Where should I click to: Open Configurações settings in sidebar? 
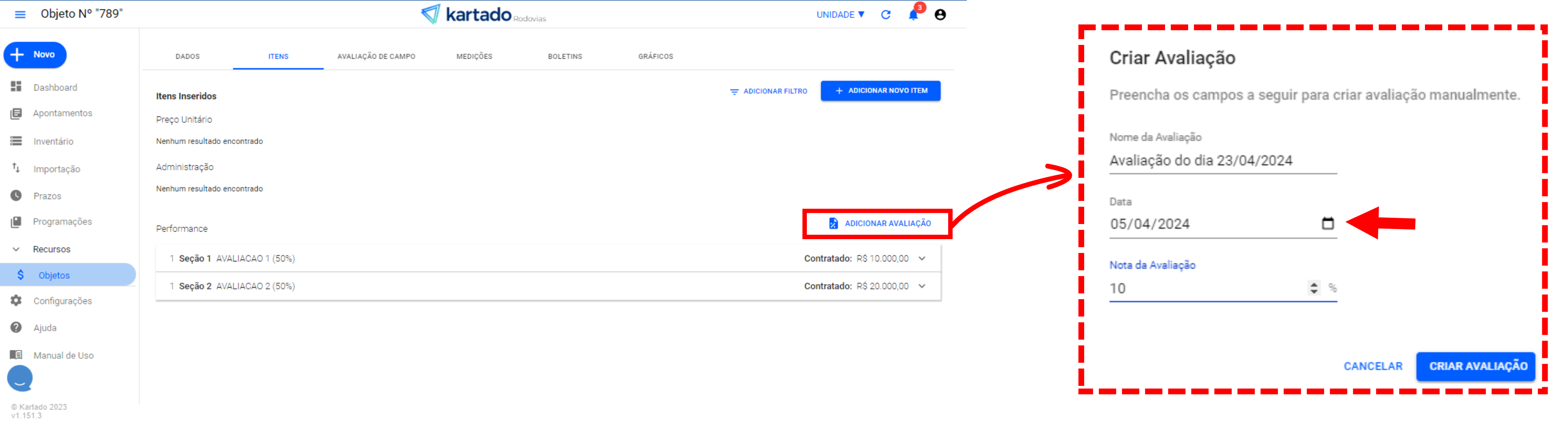pos(62,301)
